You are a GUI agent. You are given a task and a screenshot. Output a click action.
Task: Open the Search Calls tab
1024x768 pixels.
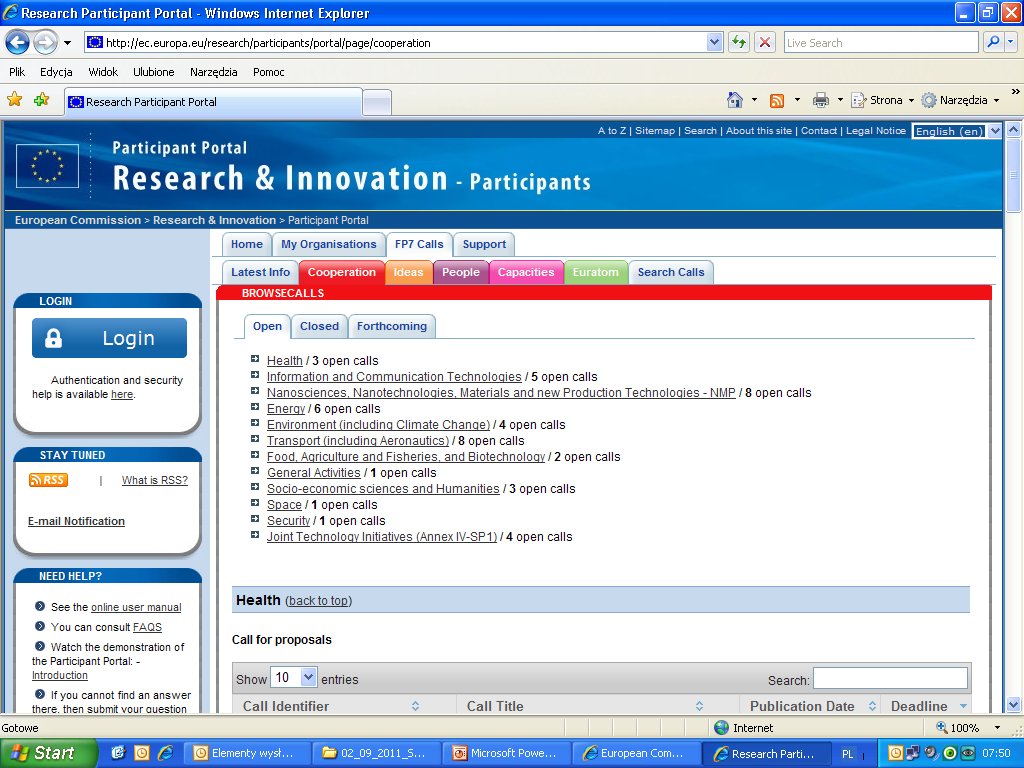671,272
